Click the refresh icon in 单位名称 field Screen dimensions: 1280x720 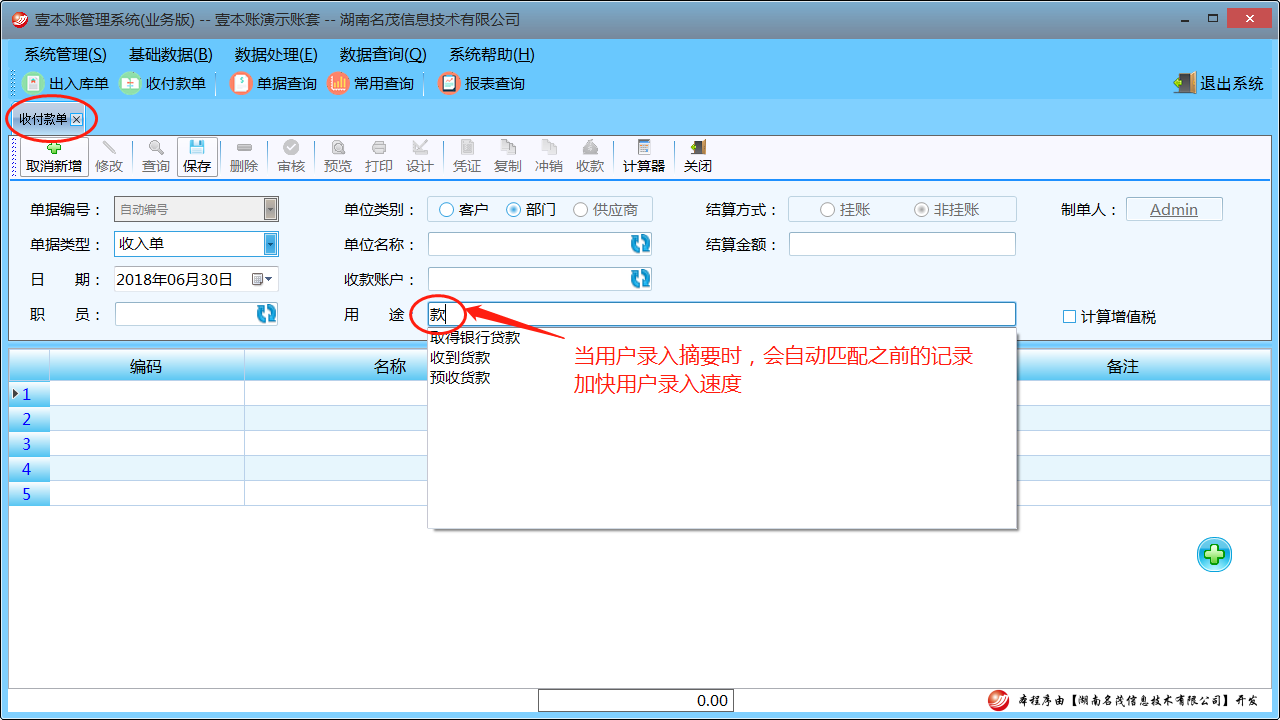(640, 244)
